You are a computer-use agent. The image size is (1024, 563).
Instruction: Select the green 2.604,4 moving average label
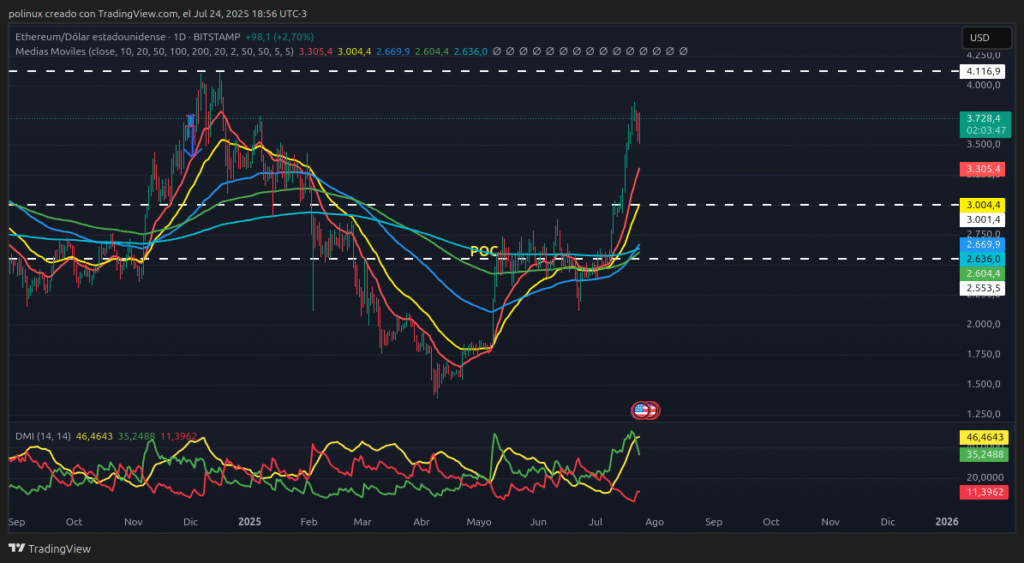pyautogui.click(x=979, y=273)
